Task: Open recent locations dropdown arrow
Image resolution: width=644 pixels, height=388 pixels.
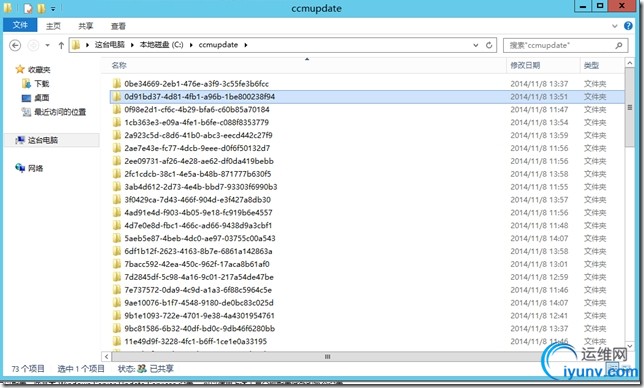Action: coord(48,45)
